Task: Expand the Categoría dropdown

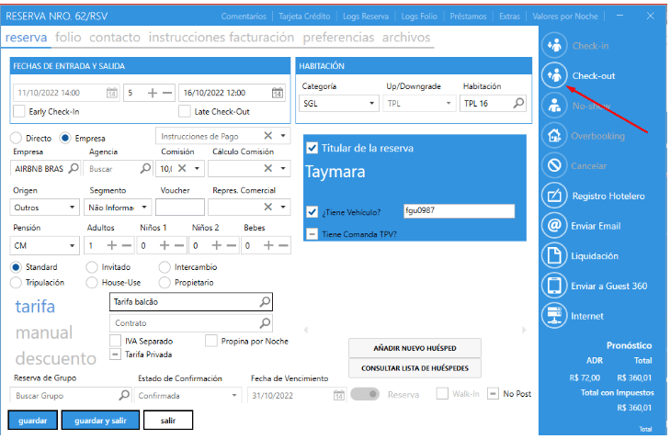Action: [x=371, y=103]
